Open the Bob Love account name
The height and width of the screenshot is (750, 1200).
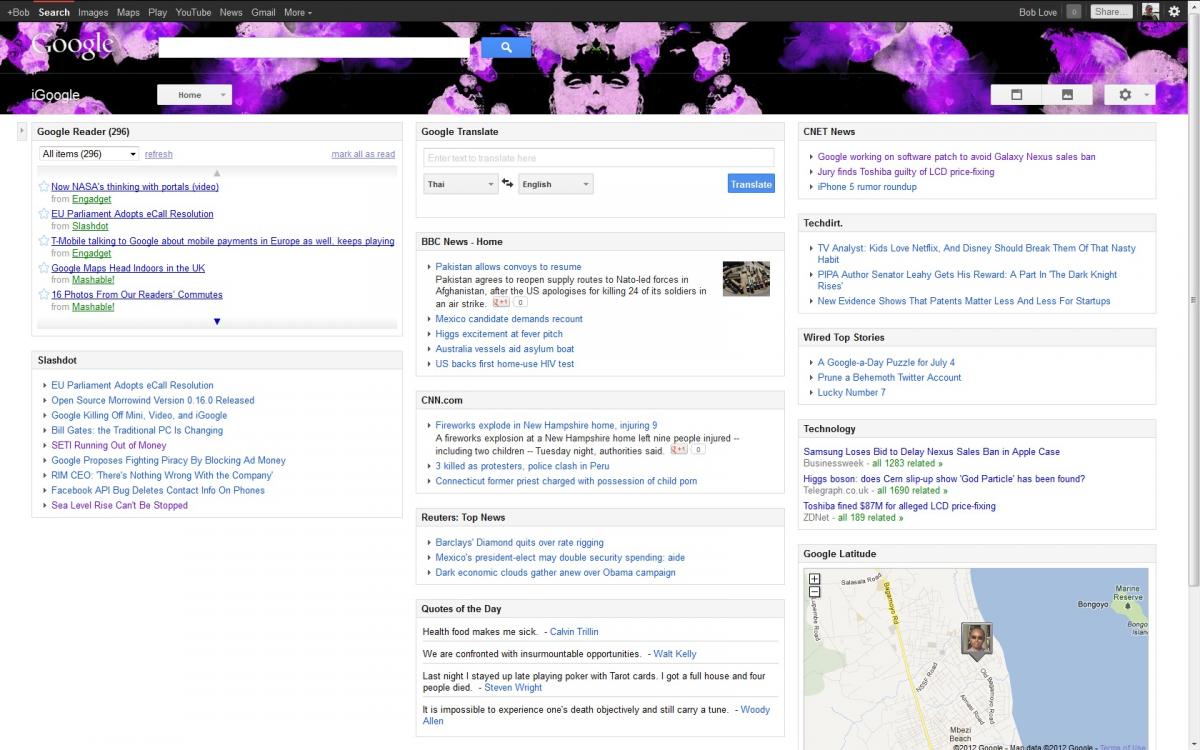(x=1040, y=12)
